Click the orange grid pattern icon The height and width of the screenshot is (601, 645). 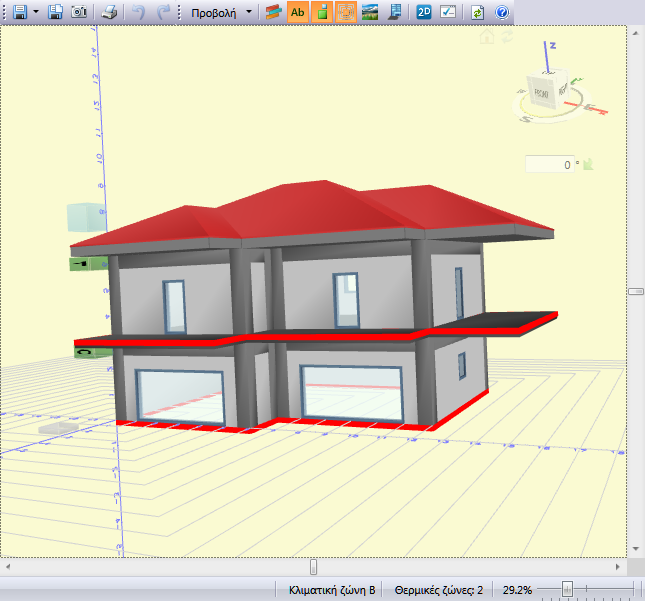coord(346,12)
